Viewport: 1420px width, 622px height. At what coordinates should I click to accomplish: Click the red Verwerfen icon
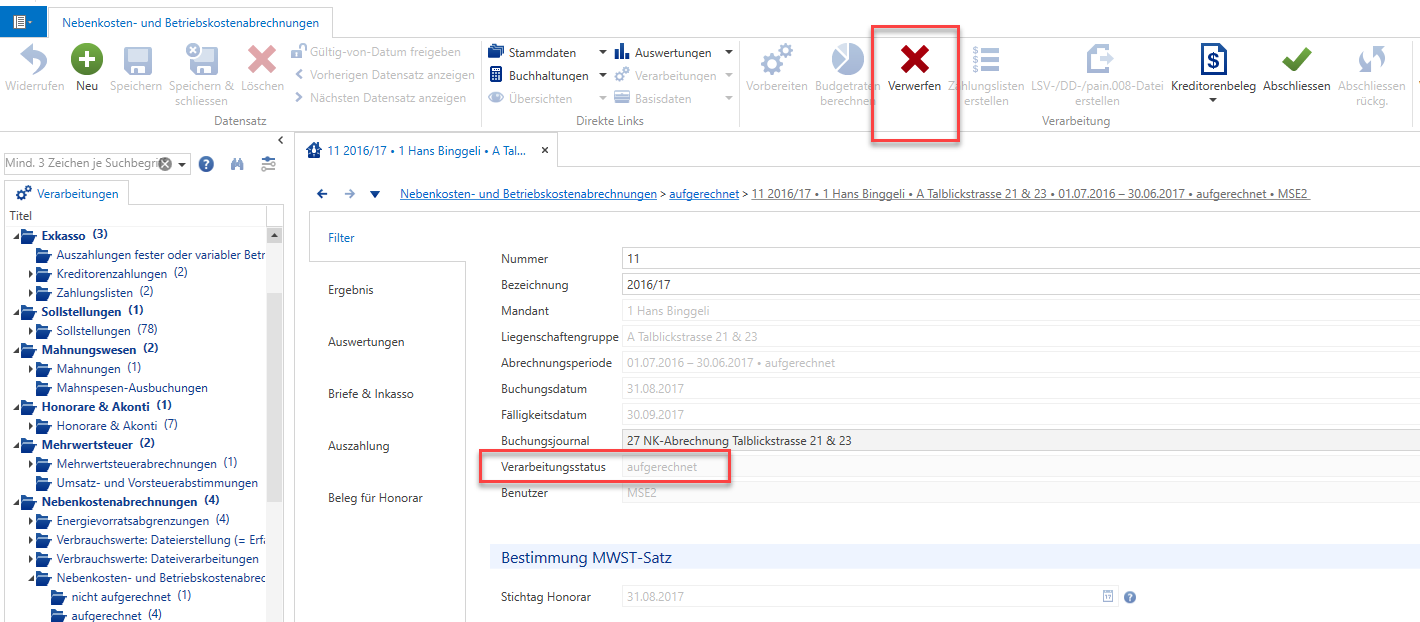[914, 60]
